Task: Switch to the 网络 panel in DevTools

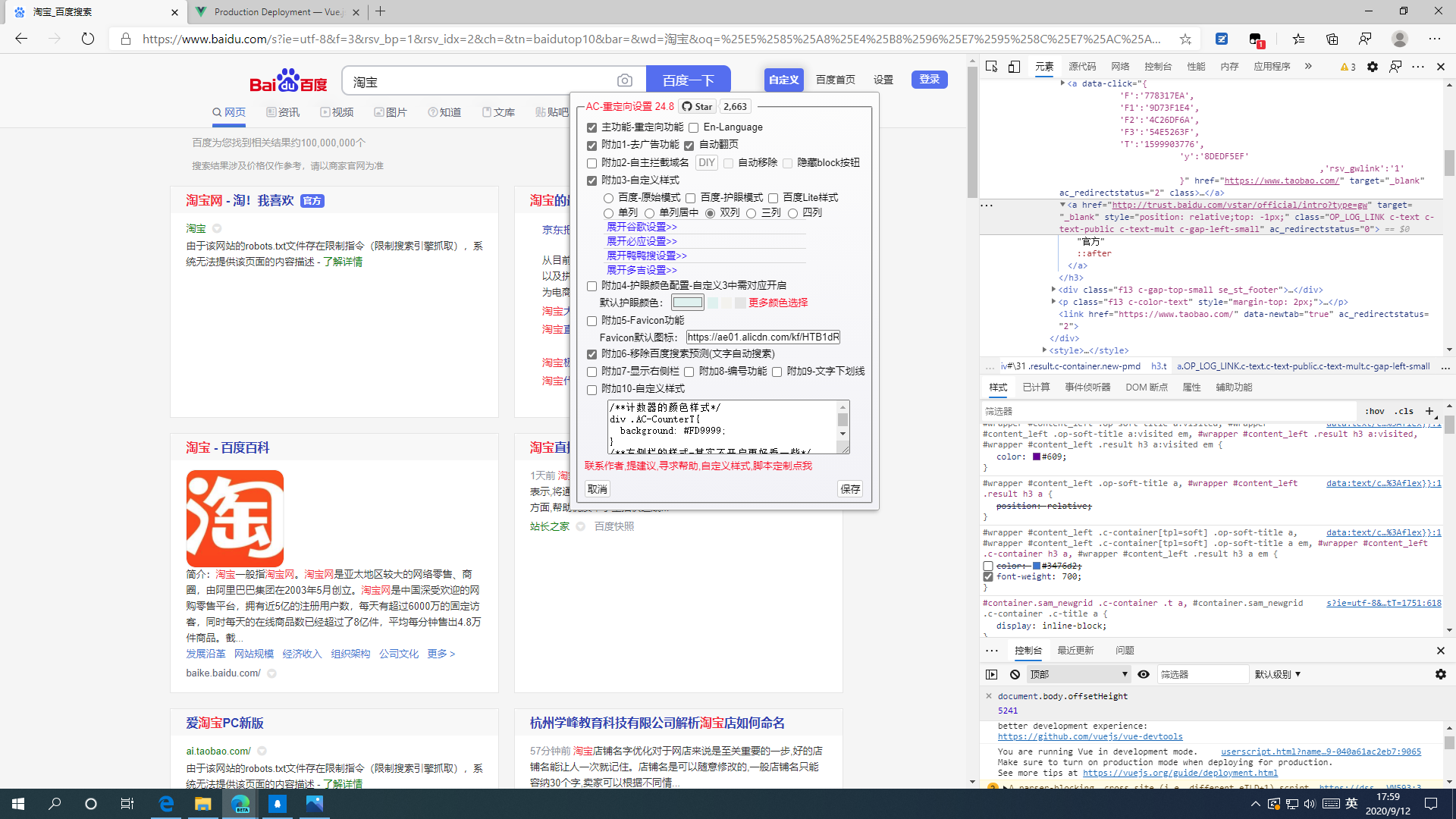Action: 1119,67
